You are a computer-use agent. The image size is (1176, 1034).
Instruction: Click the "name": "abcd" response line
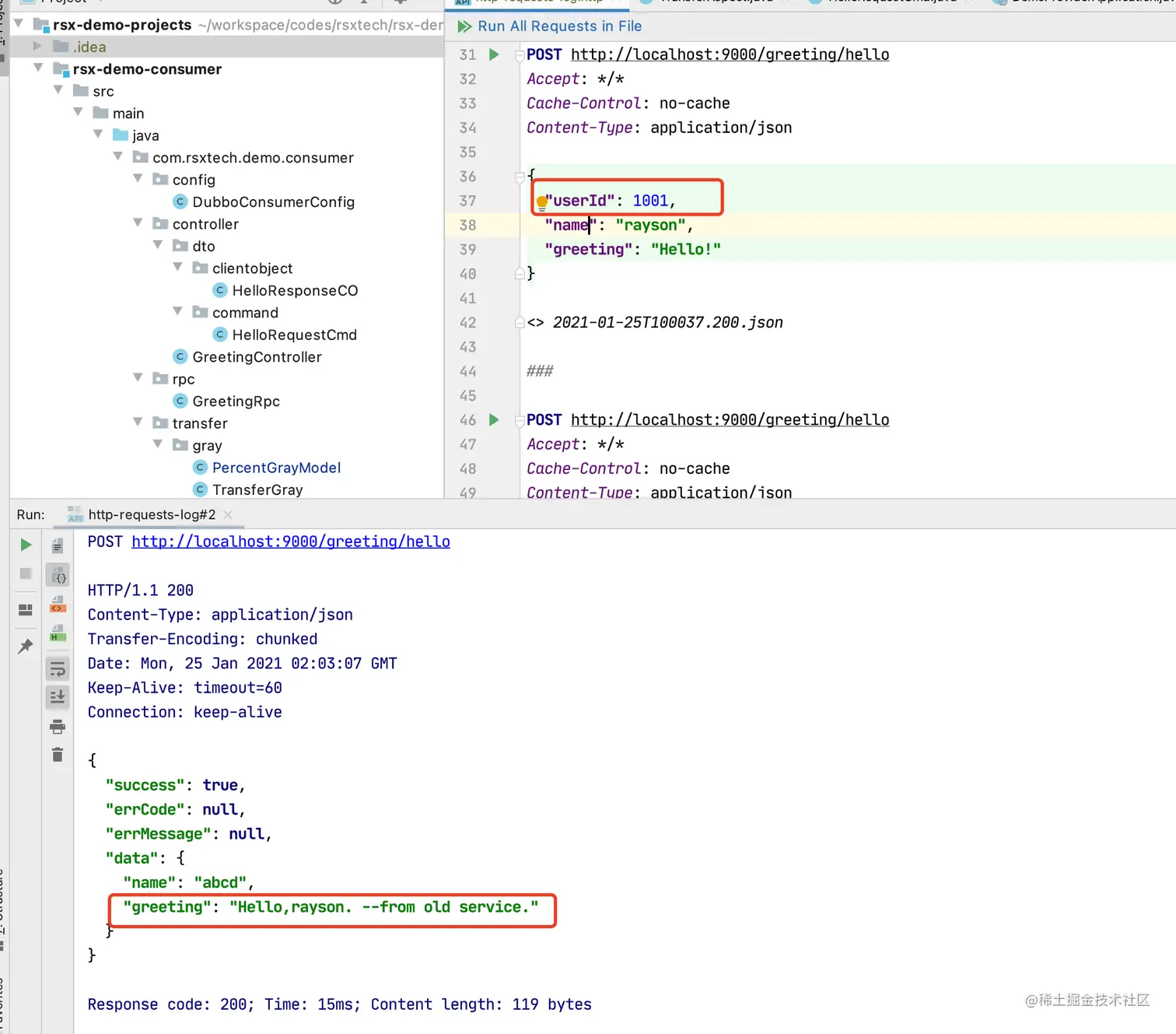click(x=189, y=883)
